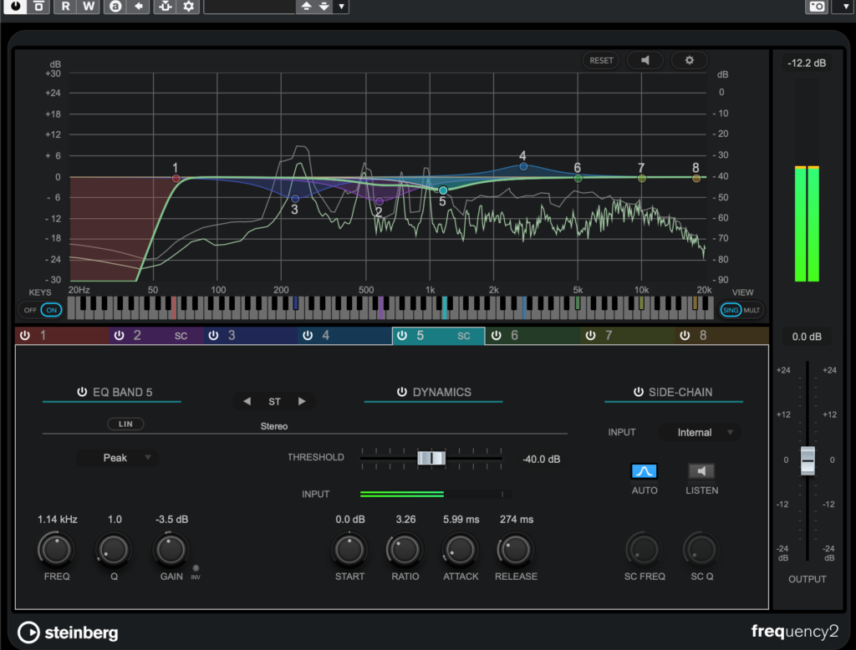The height and width of the screenshot is (650, 856).
Task: Toggle EQ BAND 5 power icon
Action: [x=82, y=392]
